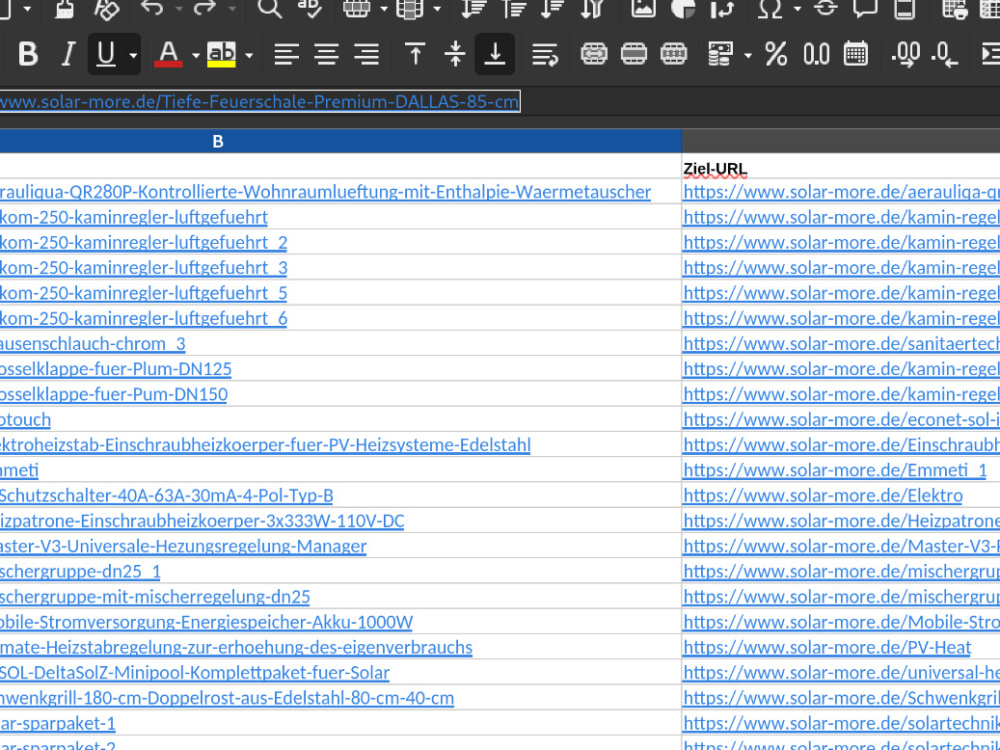Redo the last undone action
Viewport: 1000px width, 750px height.
[205, 9]
